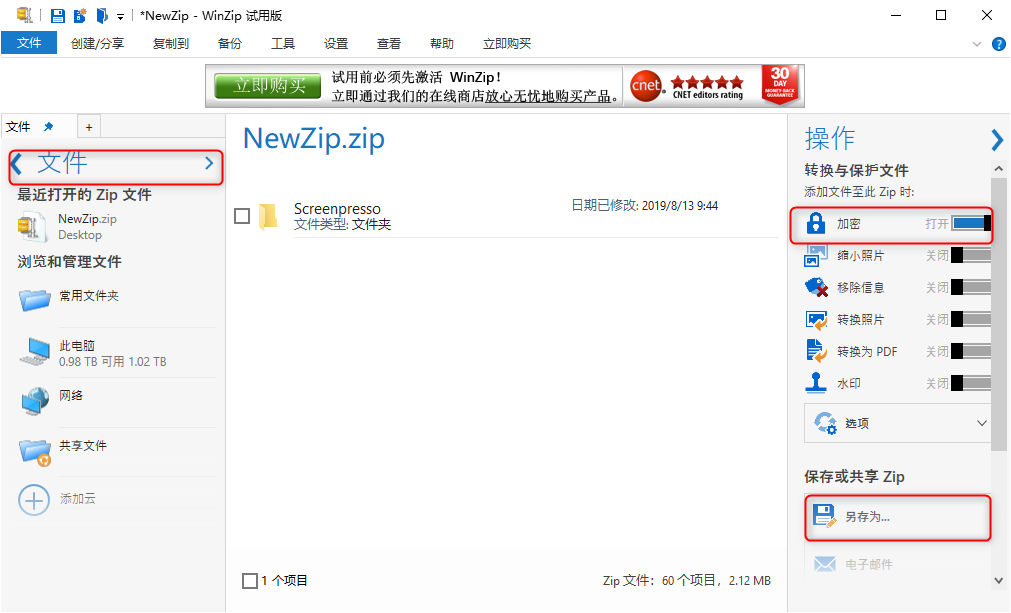
Task: Open the quick access toolbar dropdown arrow
Action: (x=120, y=17)
